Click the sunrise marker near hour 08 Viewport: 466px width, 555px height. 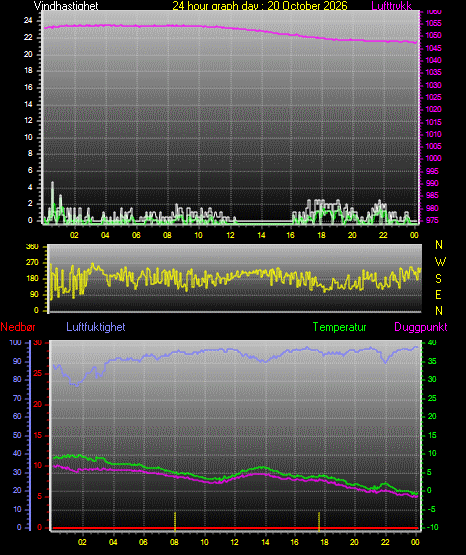click(x=175, y=521)
